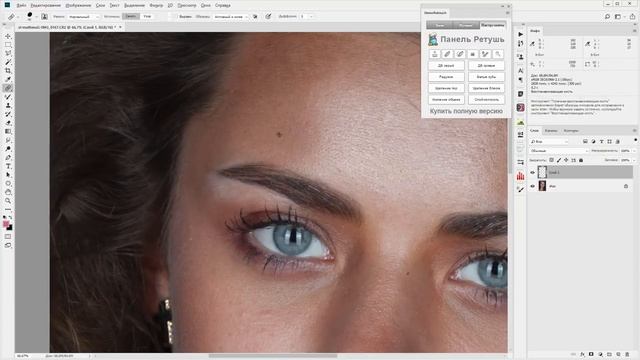
Task: Toggle filter for pixel layers
Action: [585, 141]
